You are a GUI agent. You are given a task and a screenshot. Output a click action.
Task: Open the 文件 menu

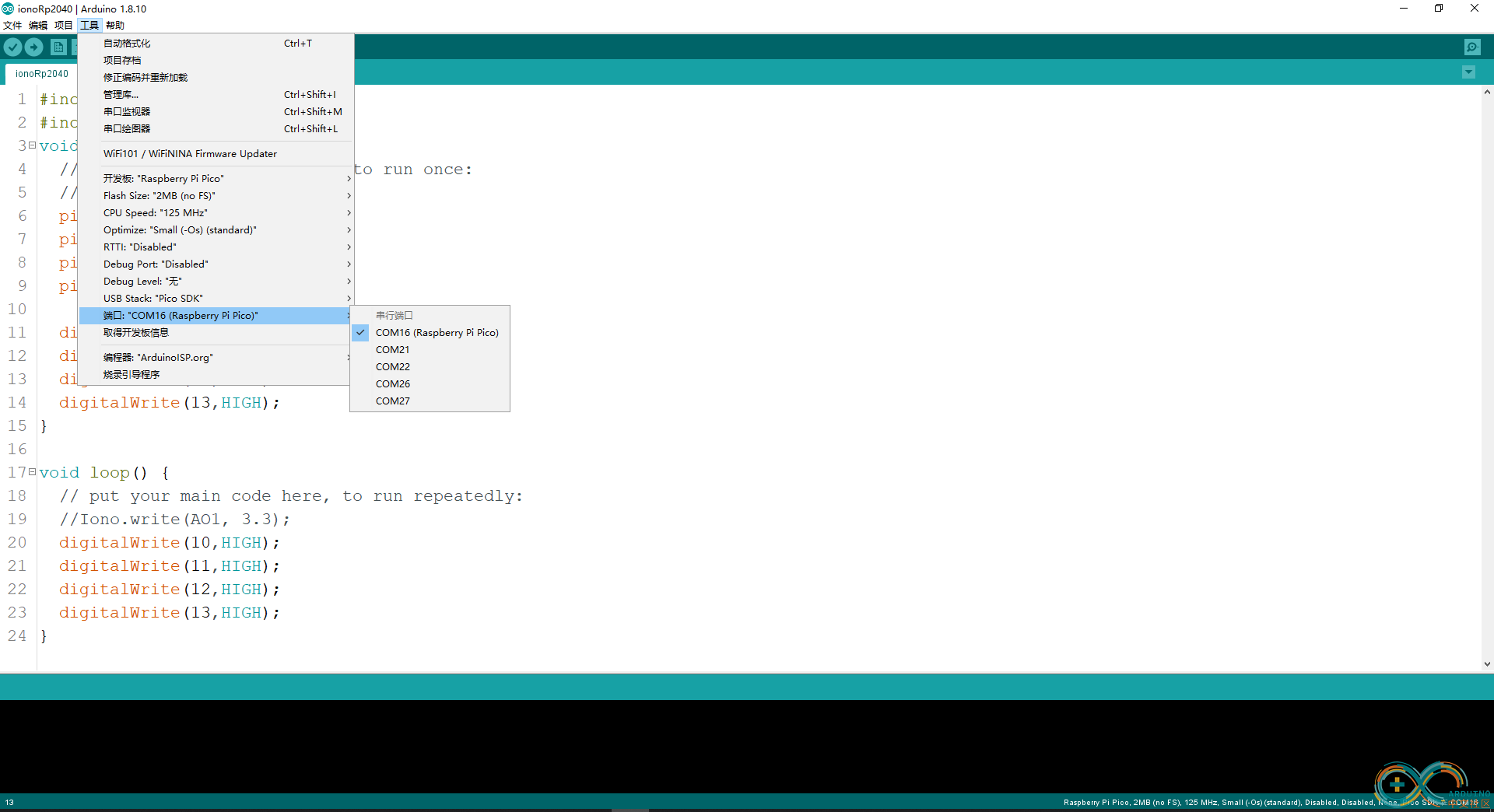tap(12, 25)
